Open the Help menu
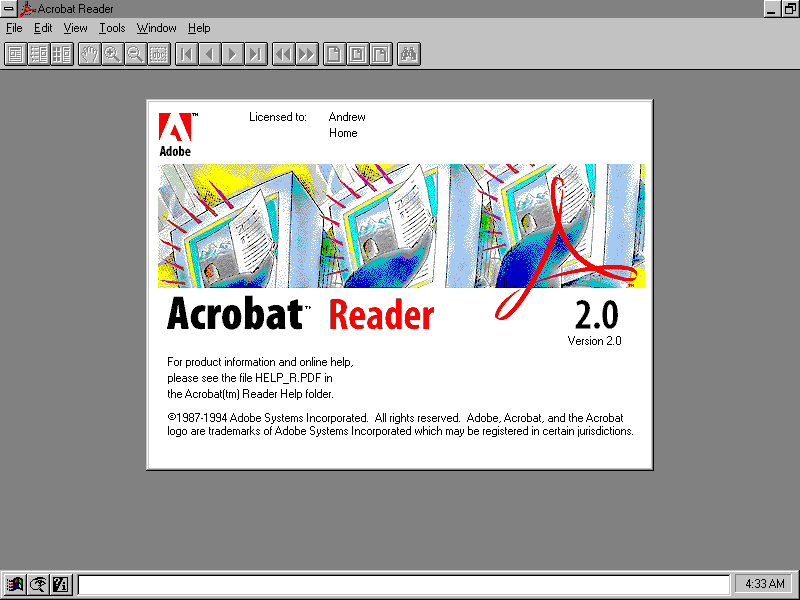800x600 pixels. 199,28
